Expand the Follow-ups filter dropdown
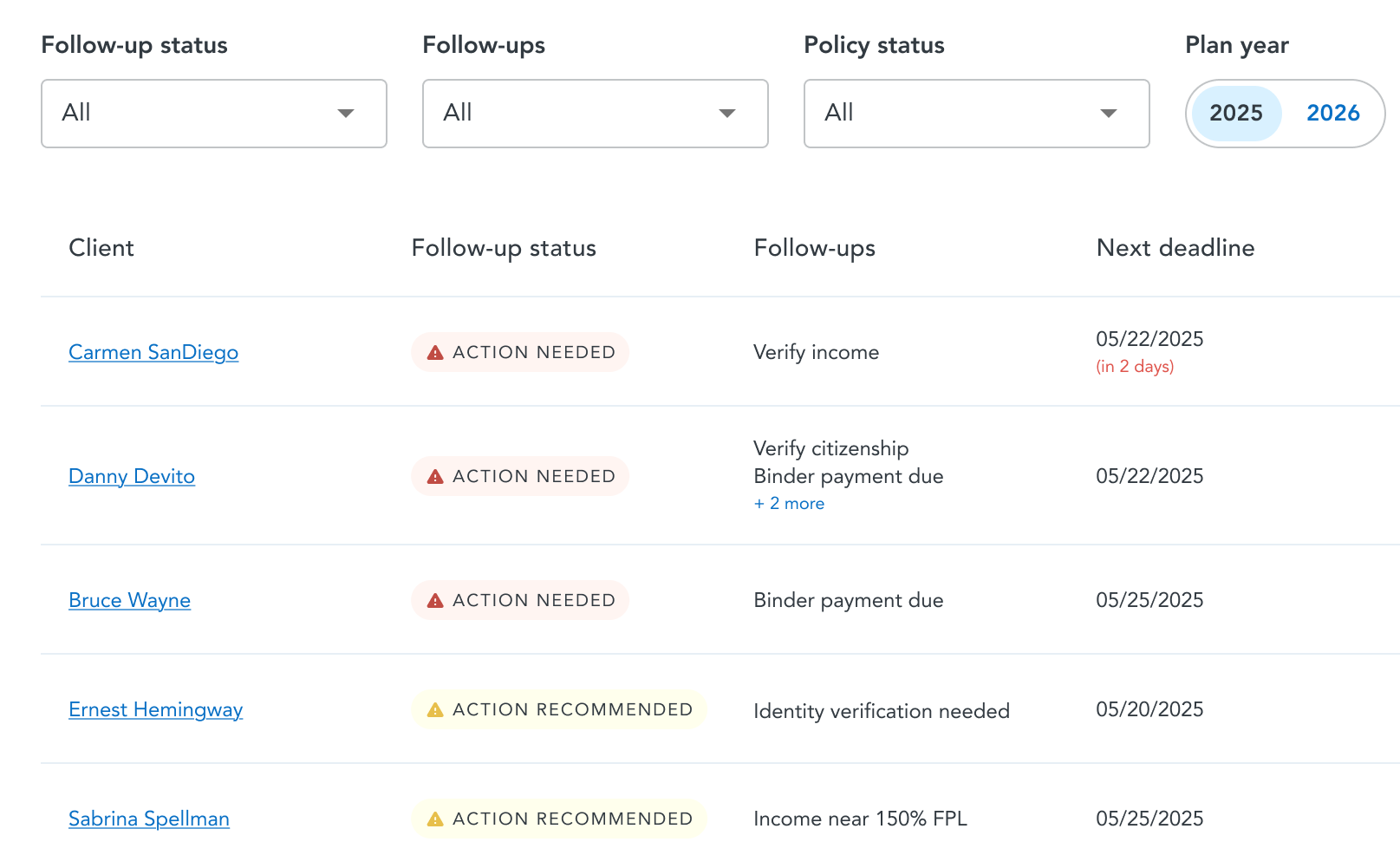Image resolution: width=1400 pixels, height=855 pixels. (x=595, y=114)
